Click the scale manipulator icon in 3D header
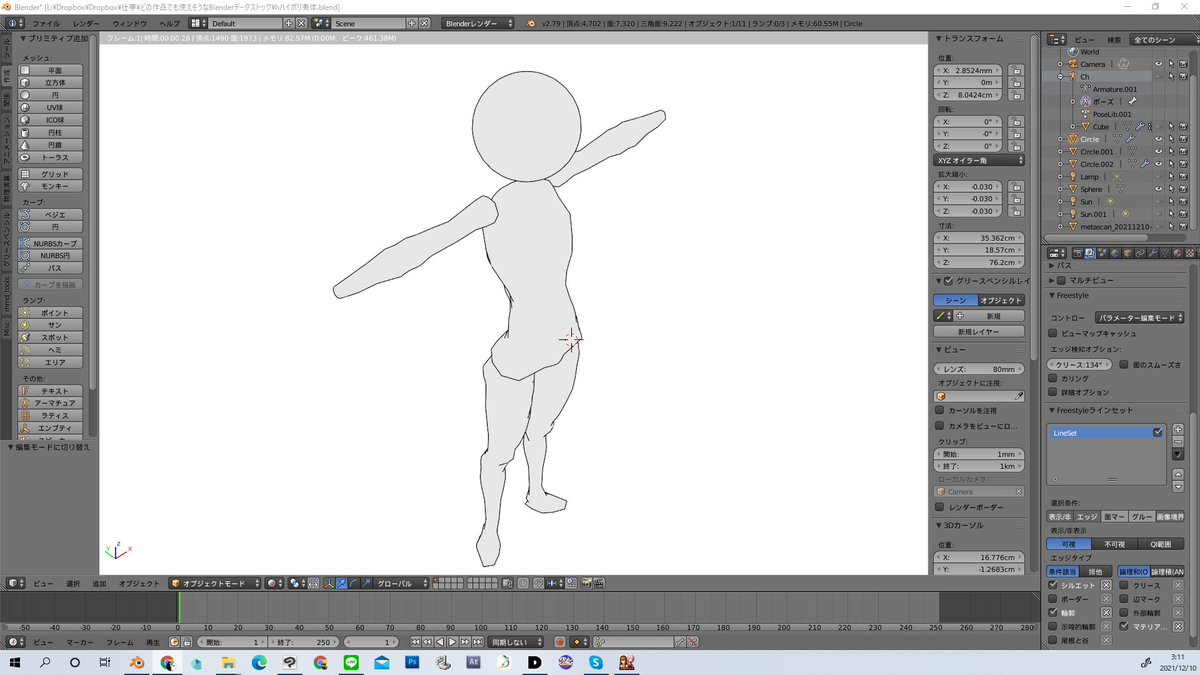The image size is (1200, 675). [366, 583]
